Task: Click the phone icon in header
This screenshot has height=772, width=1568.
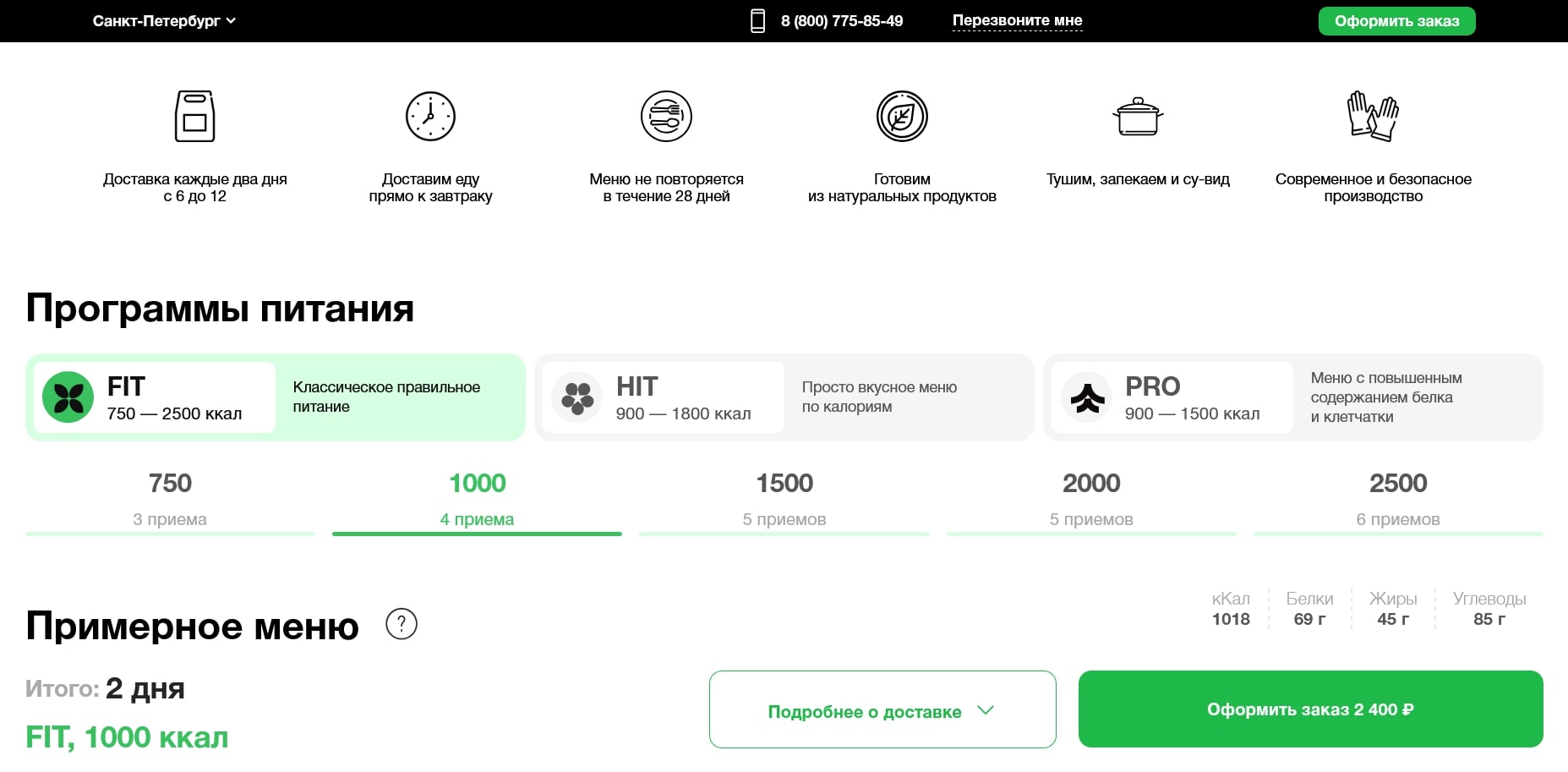Action: pos(757,21)
